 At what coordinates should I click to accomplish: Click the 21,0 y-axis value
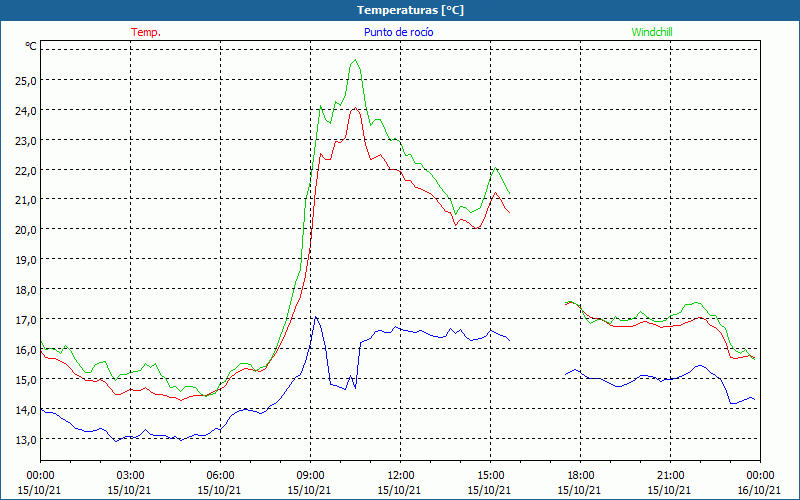coord(26,200)
